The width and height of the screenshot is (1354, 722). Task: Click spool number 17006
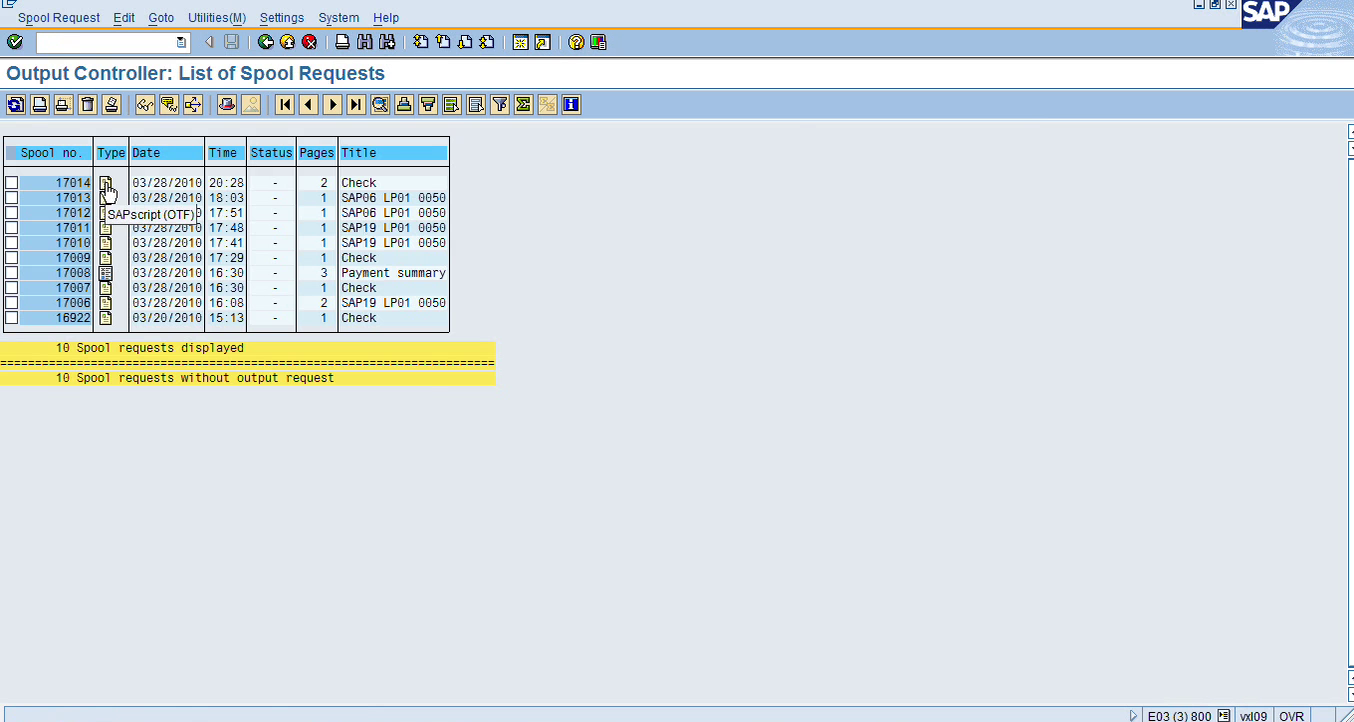pos(73,303)
